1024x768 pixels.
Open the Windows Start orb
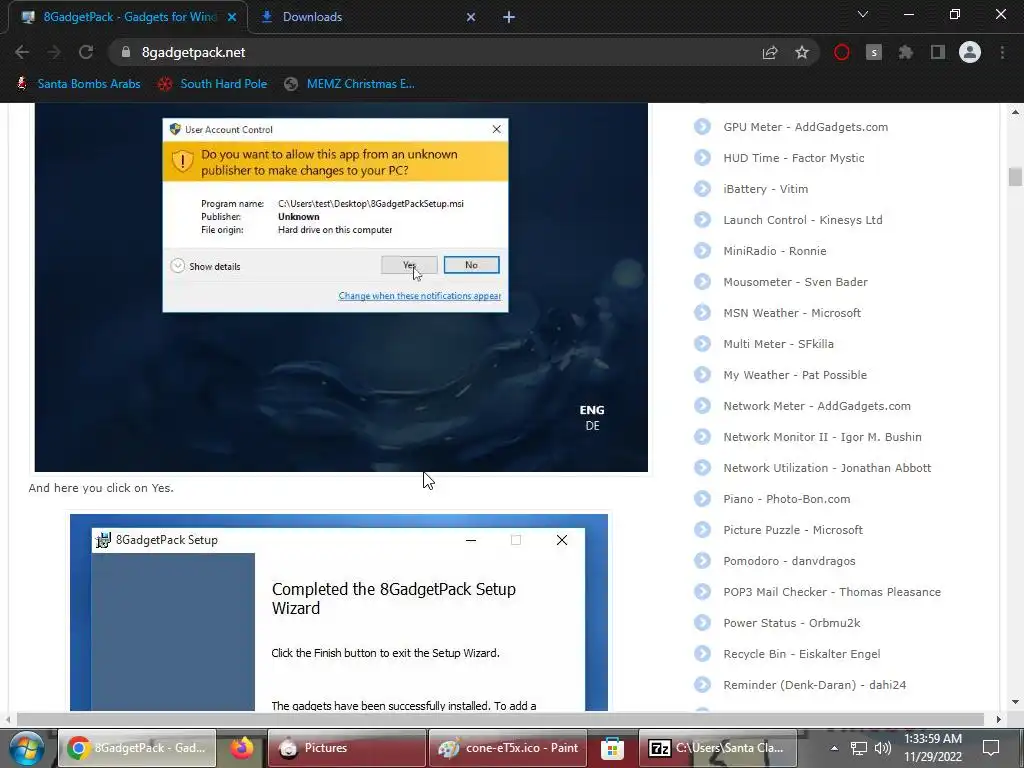[26, 748]
